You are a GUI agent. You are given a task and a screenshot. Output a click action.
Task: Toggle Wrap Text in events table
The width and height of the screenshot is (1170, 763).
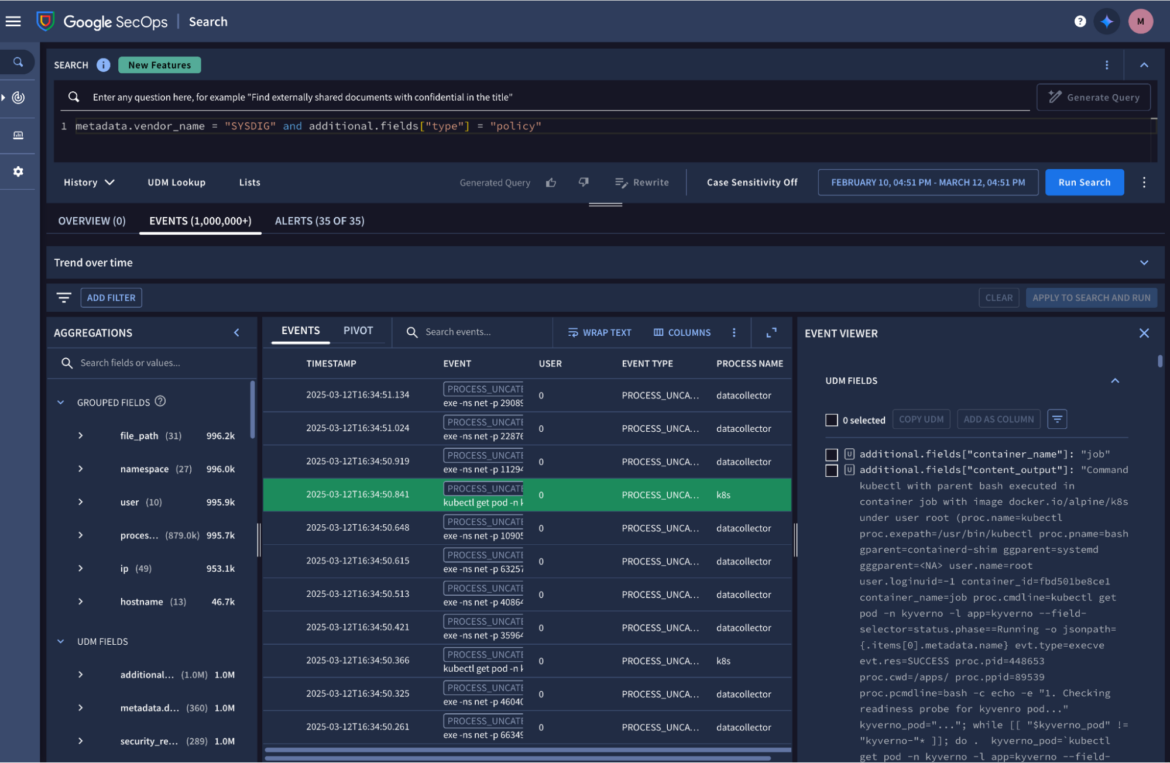coord(599,333)
